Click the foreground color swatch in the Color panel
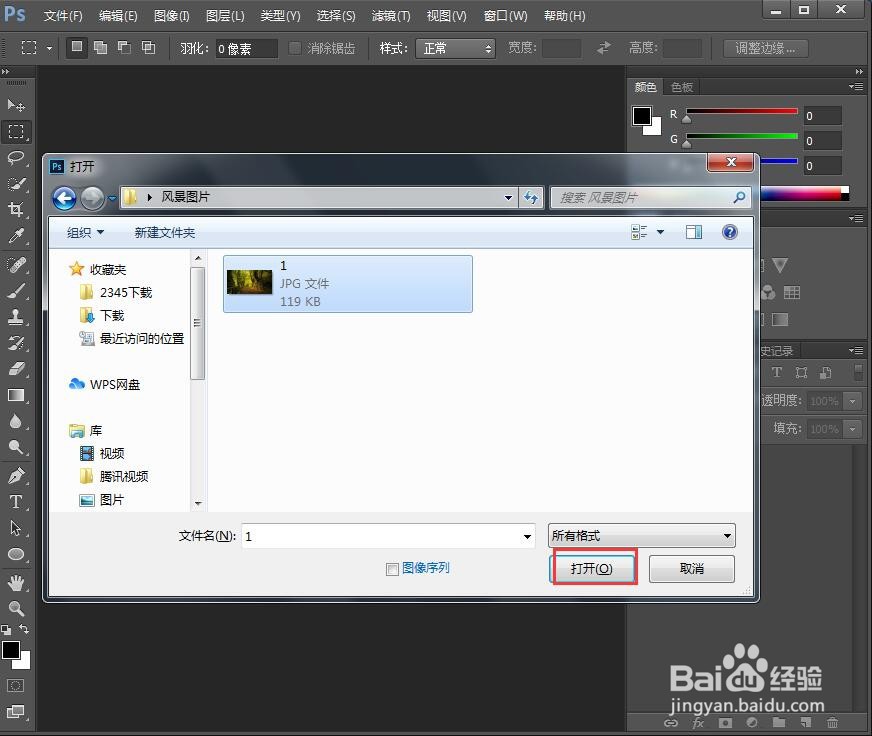Image resolution: width=872 pixels, height=736 pixels. coord(642,116)
